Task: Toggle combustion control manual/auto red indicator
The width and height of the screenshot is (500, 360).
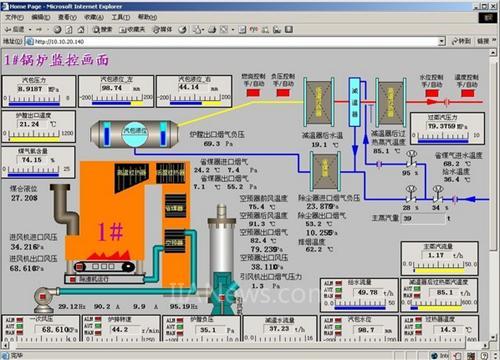Action: (253, 93)
